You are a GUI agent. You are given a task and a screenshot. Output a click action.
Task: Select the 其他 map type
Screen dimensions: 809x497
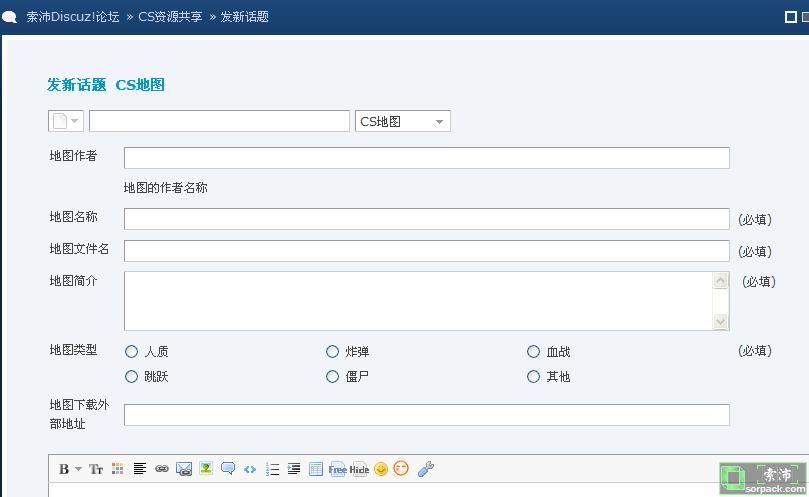(533, 376)
